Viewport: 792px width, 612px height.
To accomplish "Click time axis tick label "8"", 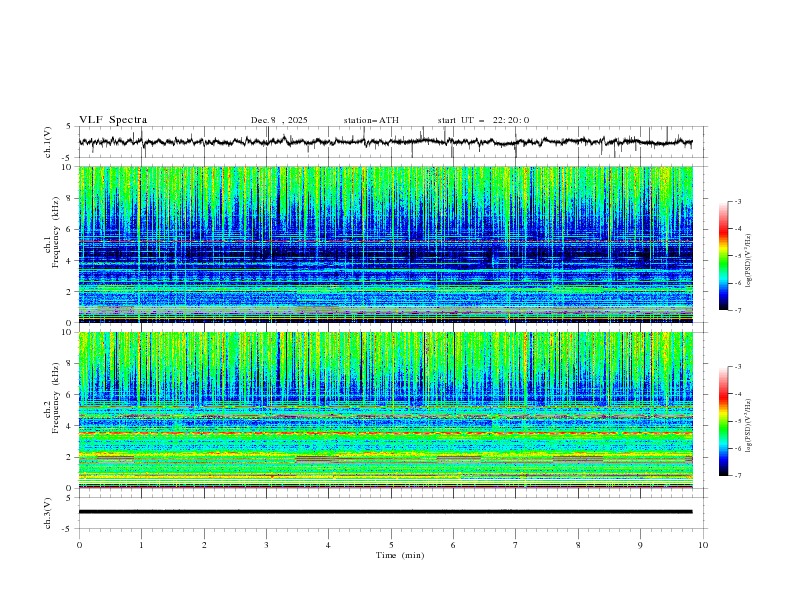I will tap(578, 545).
